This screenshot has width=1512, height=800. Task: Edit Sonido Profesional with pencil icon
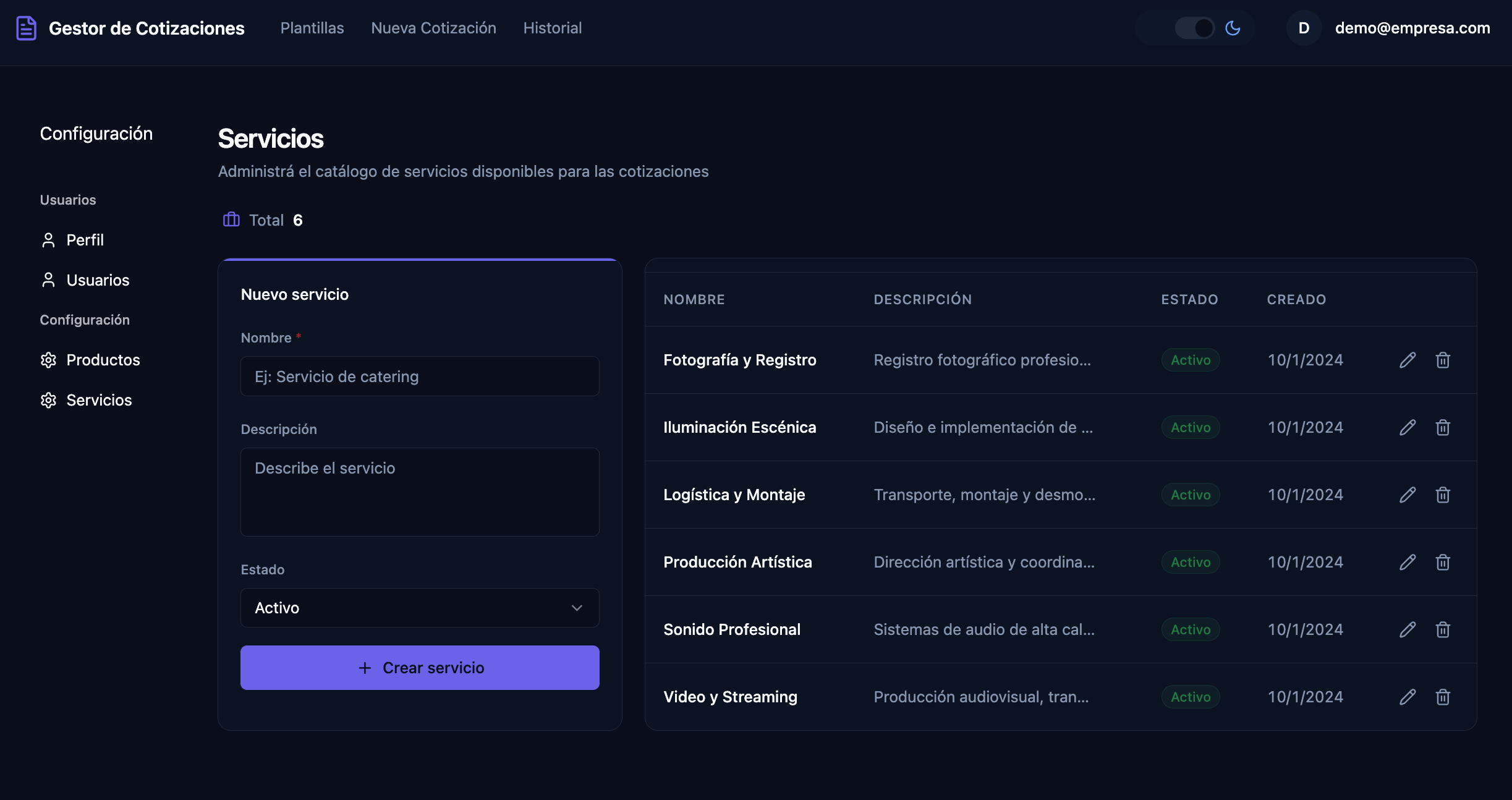(1408, 629)
